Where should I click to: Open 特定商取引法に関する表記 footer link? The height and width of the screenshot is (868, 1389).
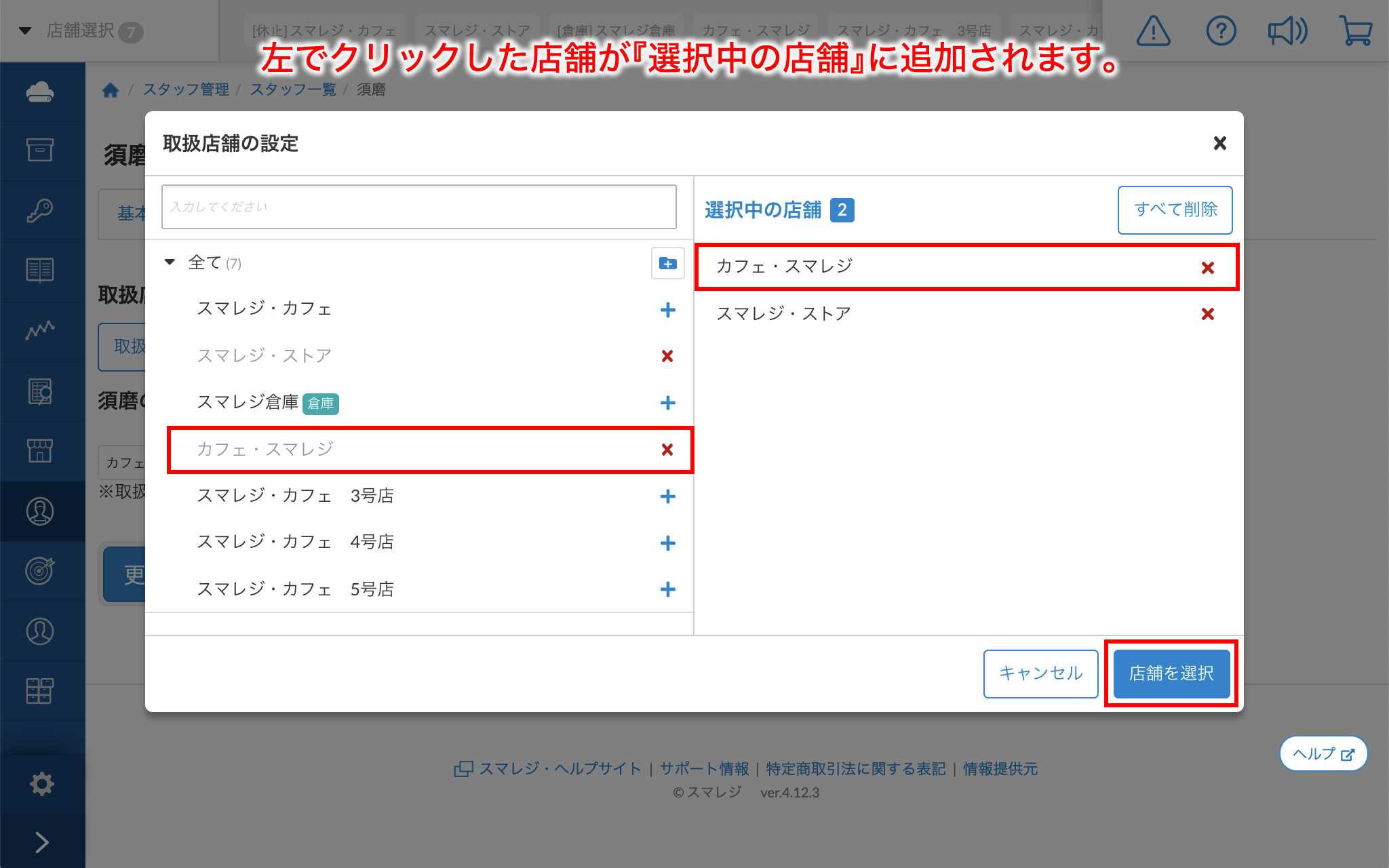(x=856, y=768)
